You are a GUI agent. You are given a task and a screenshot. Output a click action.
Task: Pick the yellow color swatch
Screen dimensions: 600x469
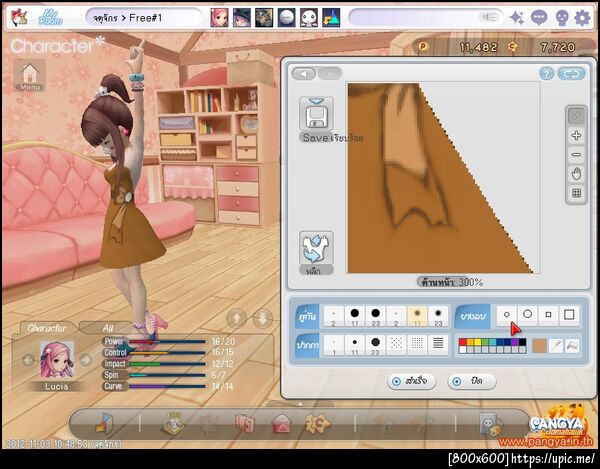pos(478,342)
